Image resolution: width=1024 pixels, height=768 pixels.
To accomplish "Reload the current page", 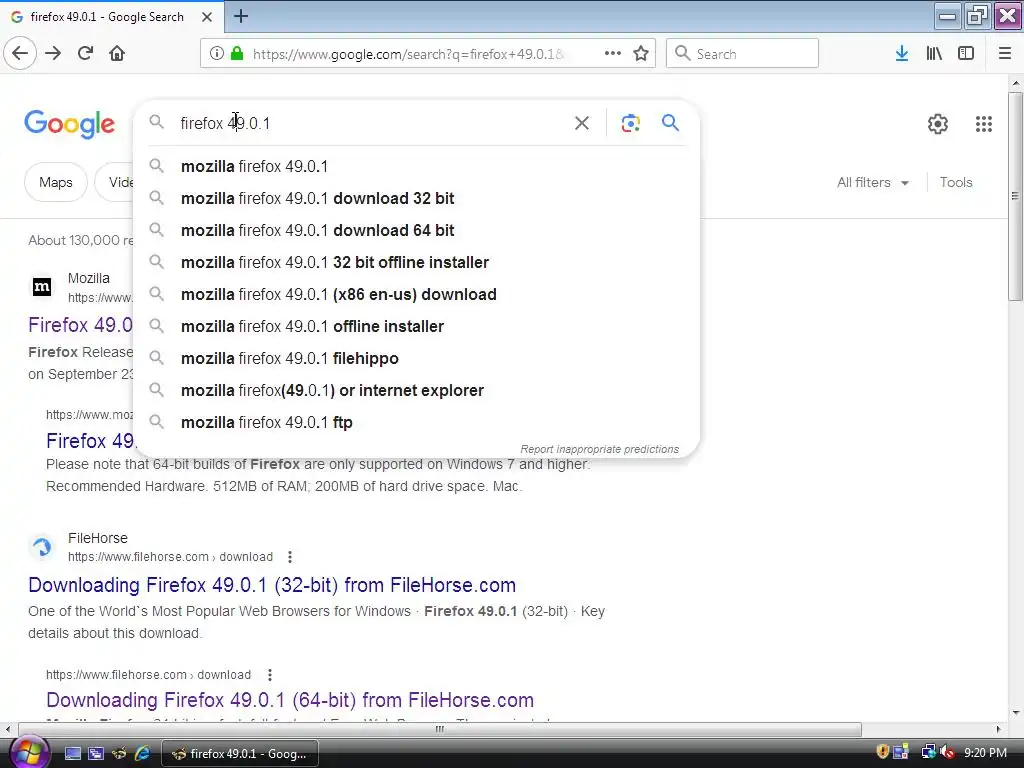I will [x=85, y=53].
